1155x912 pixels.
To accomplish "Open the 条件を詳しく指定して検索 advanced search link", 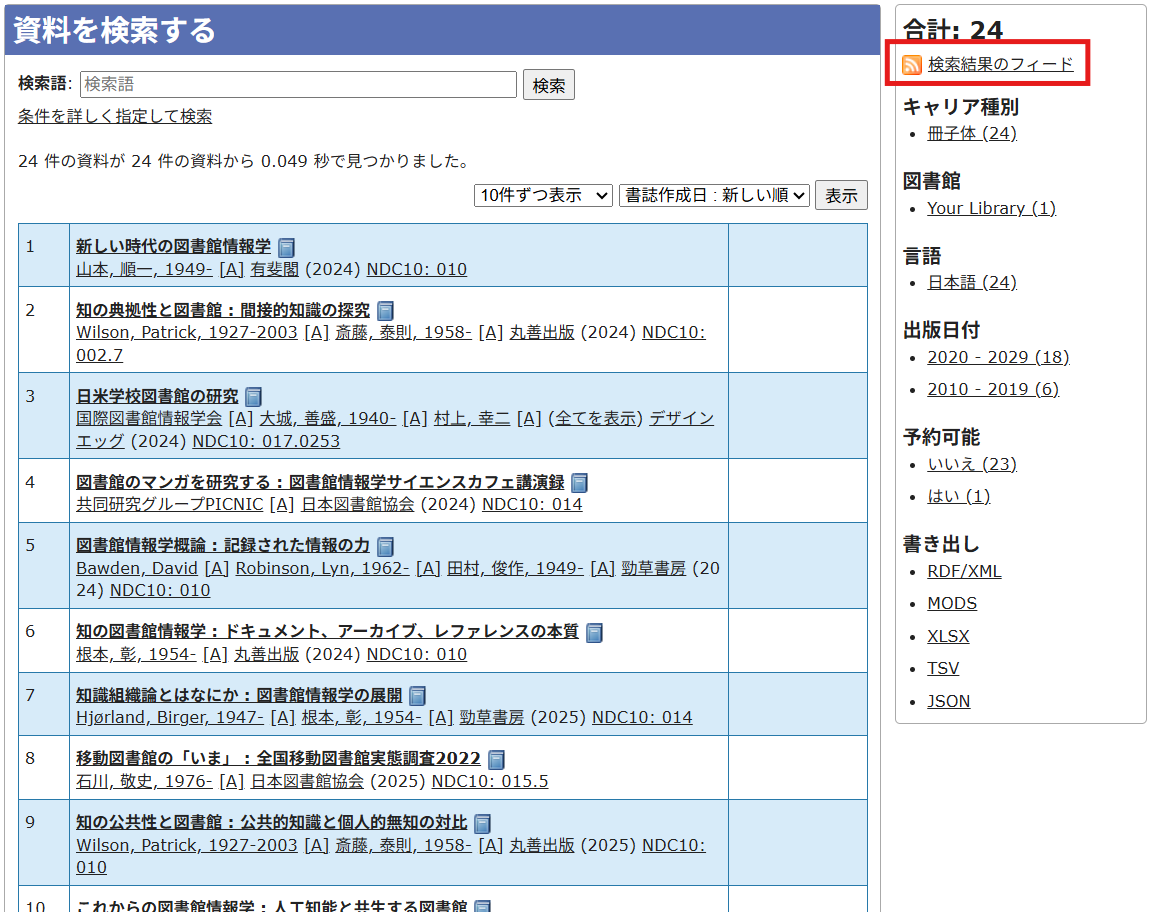I will (x=113, y=118).
